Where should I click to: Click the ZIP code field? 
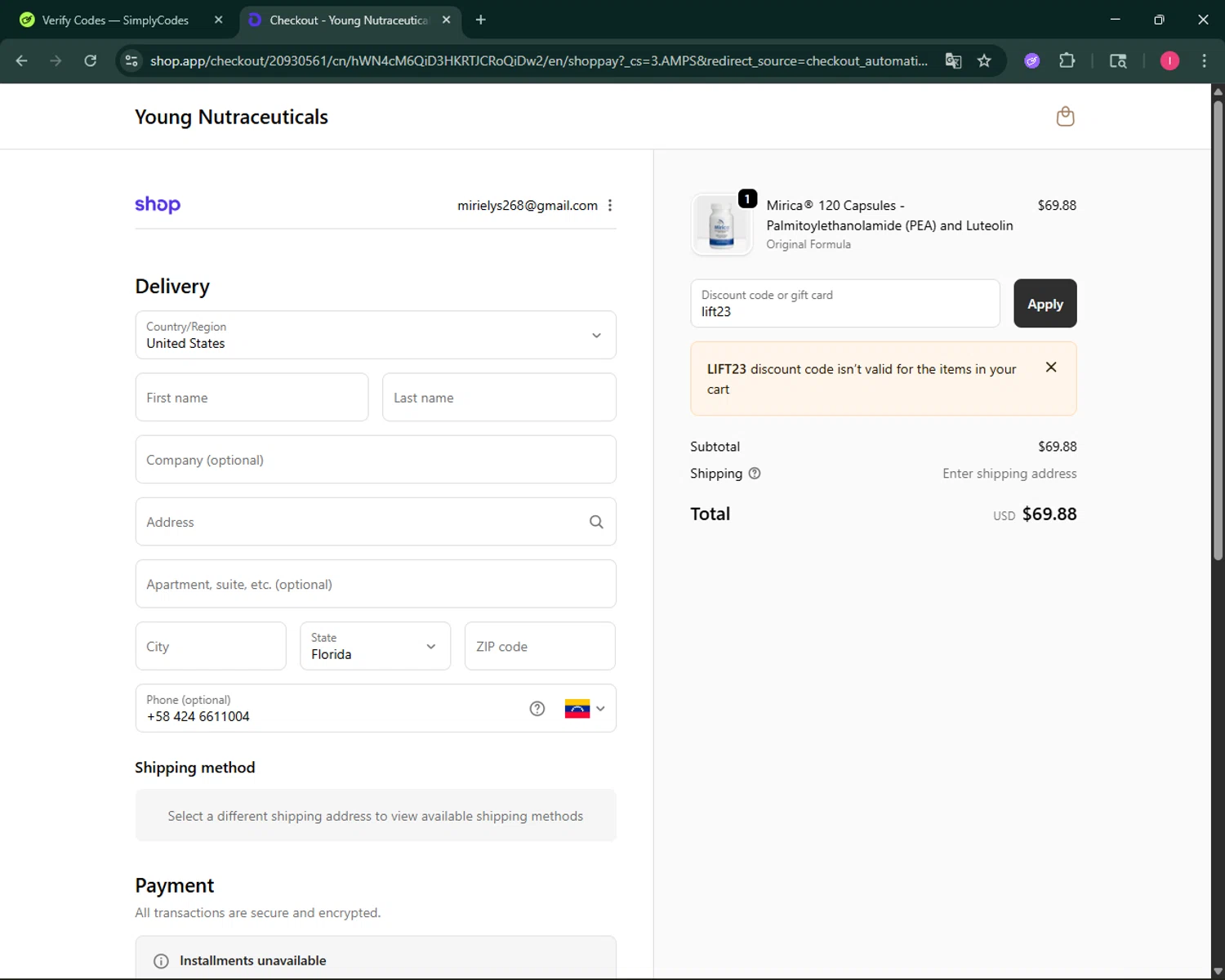pyautogui.click(x=540, y=646)
